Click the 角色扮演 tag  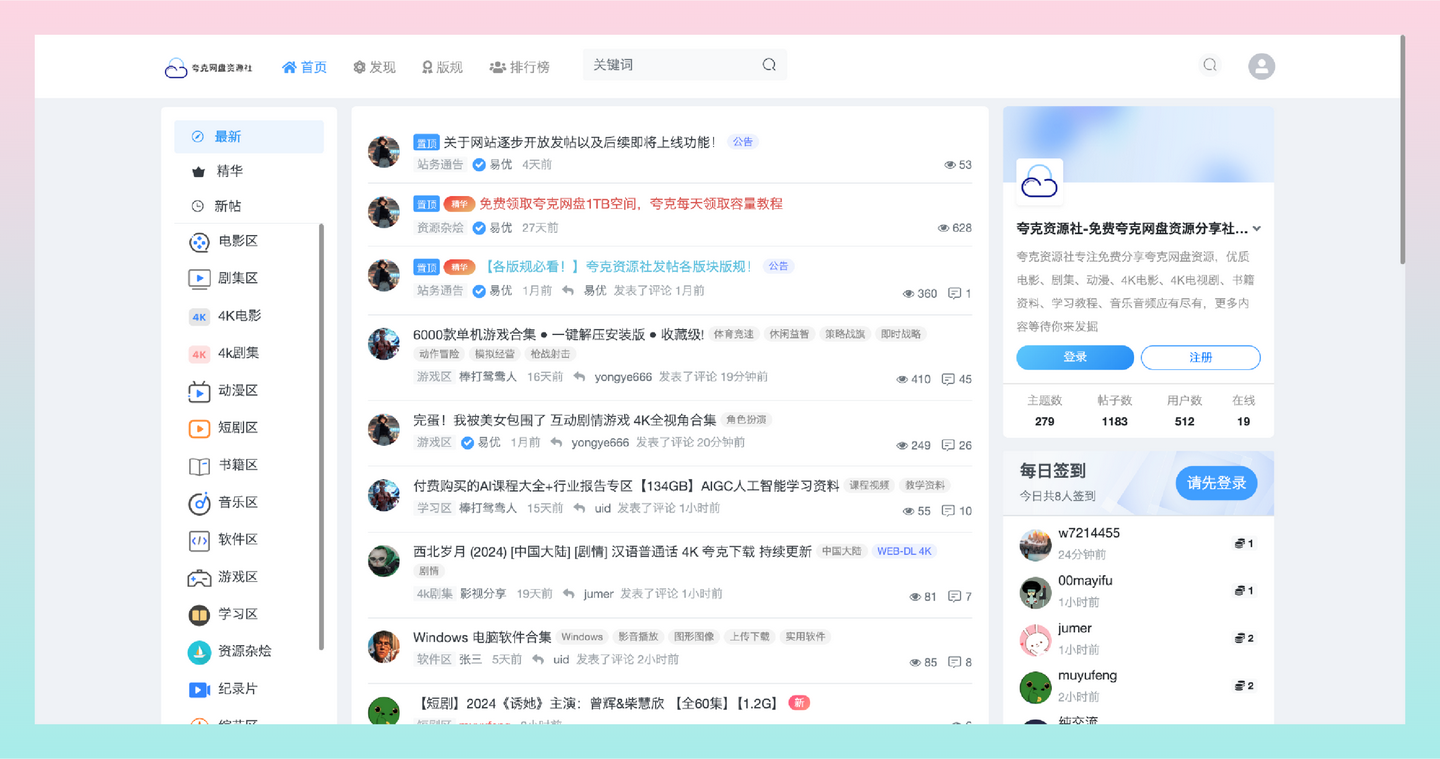pos(746,420)
